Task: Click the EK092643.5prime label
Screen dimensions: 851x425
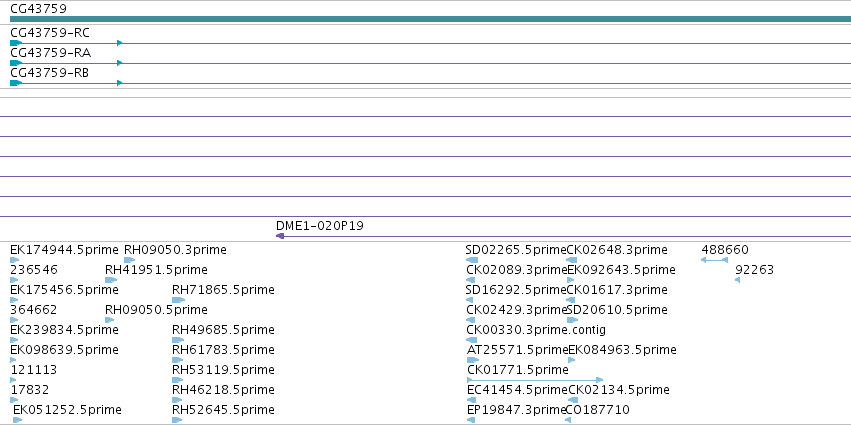Action: [x=621, y=270]
